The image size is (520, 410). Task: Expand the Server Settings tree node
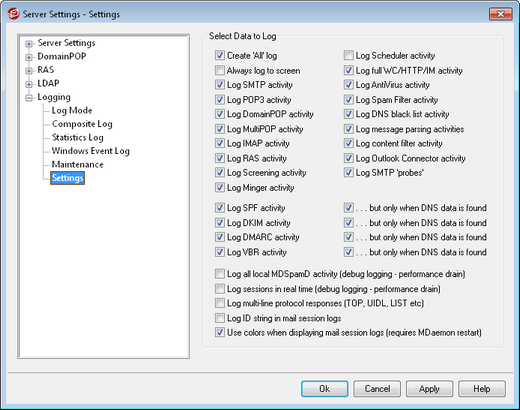point(29,44)
